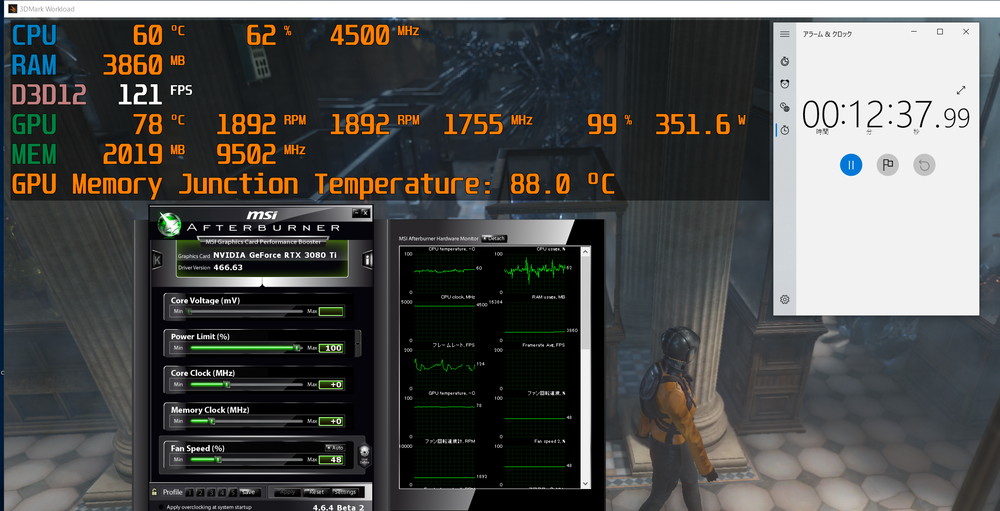This screenshot has width=1000, height=511.
Task: Toggle user-defined fan control icon
Action: 364,455
